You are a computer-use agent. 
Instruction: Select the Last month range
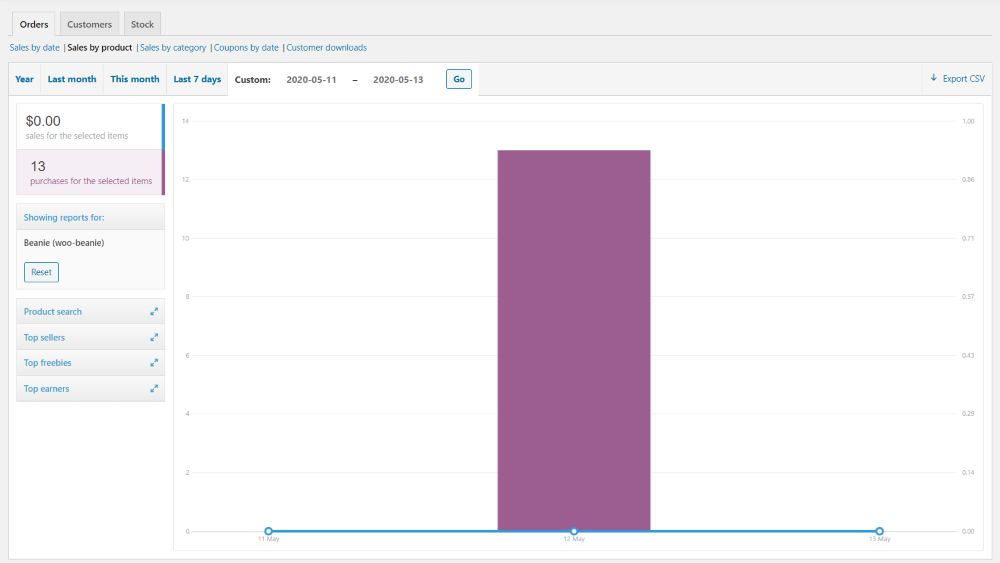[x=72, y=79]
